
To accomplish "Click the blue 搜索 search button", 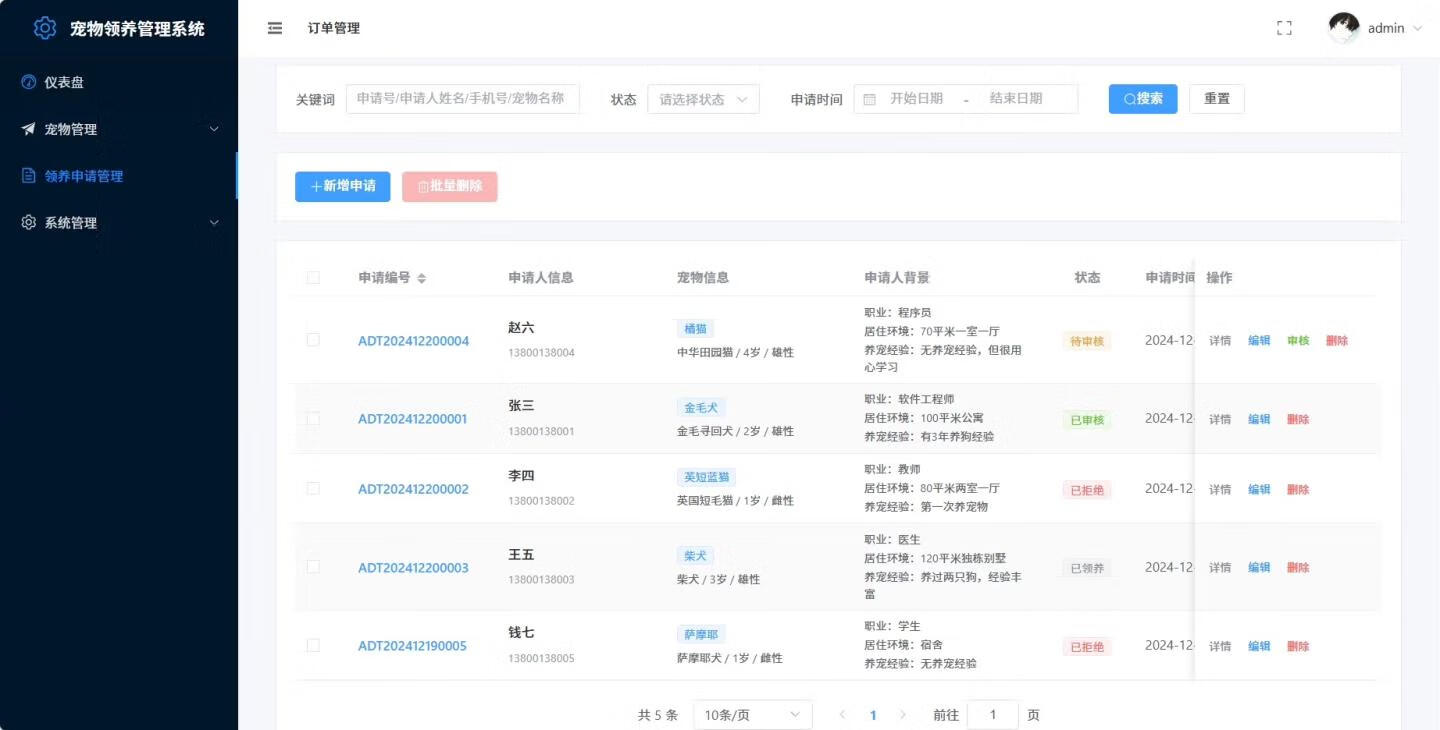I will click(x=1142, y=99).
